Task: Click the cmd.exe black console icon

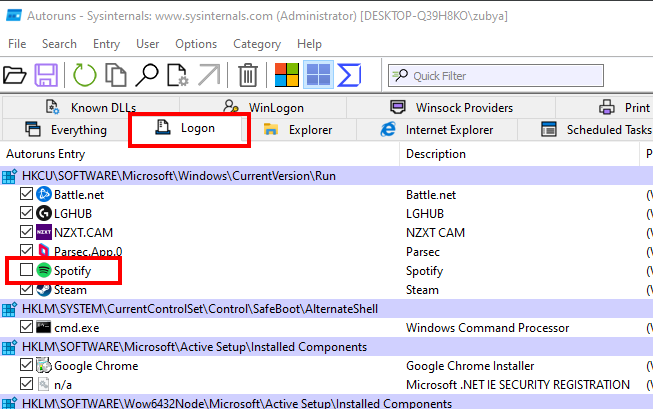Action: click(x=44, y=327)
